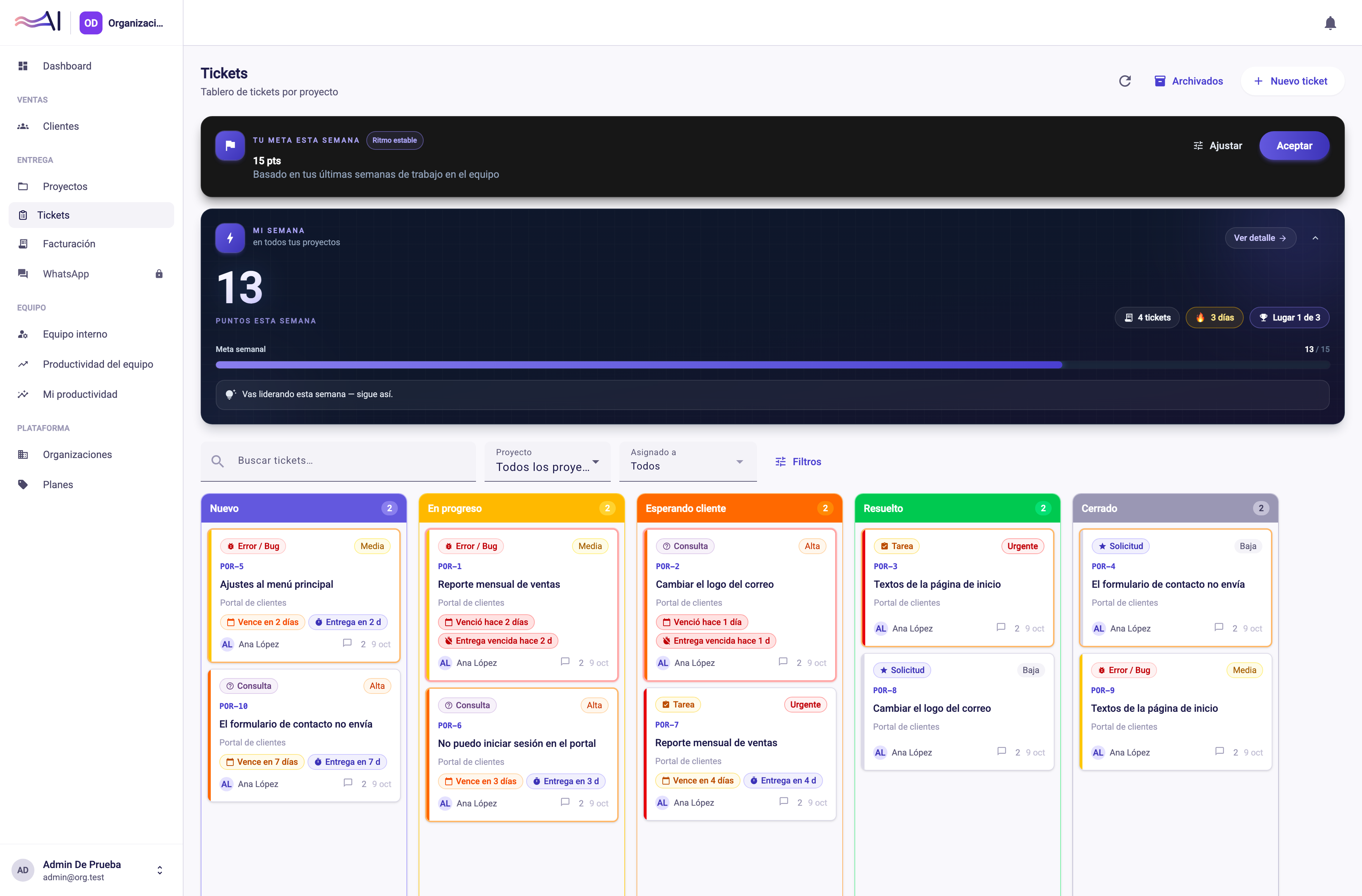
Task: Click the Cerrado column header
Action: 1175,508
